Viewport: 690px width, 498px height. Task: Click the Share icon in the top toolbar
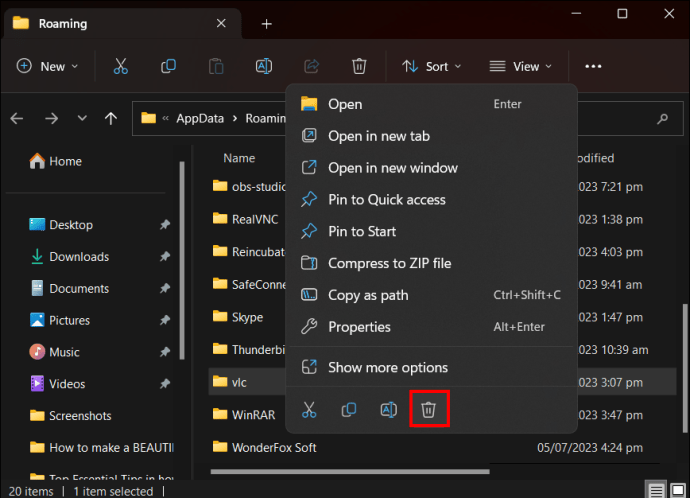[x=312, y=66]
